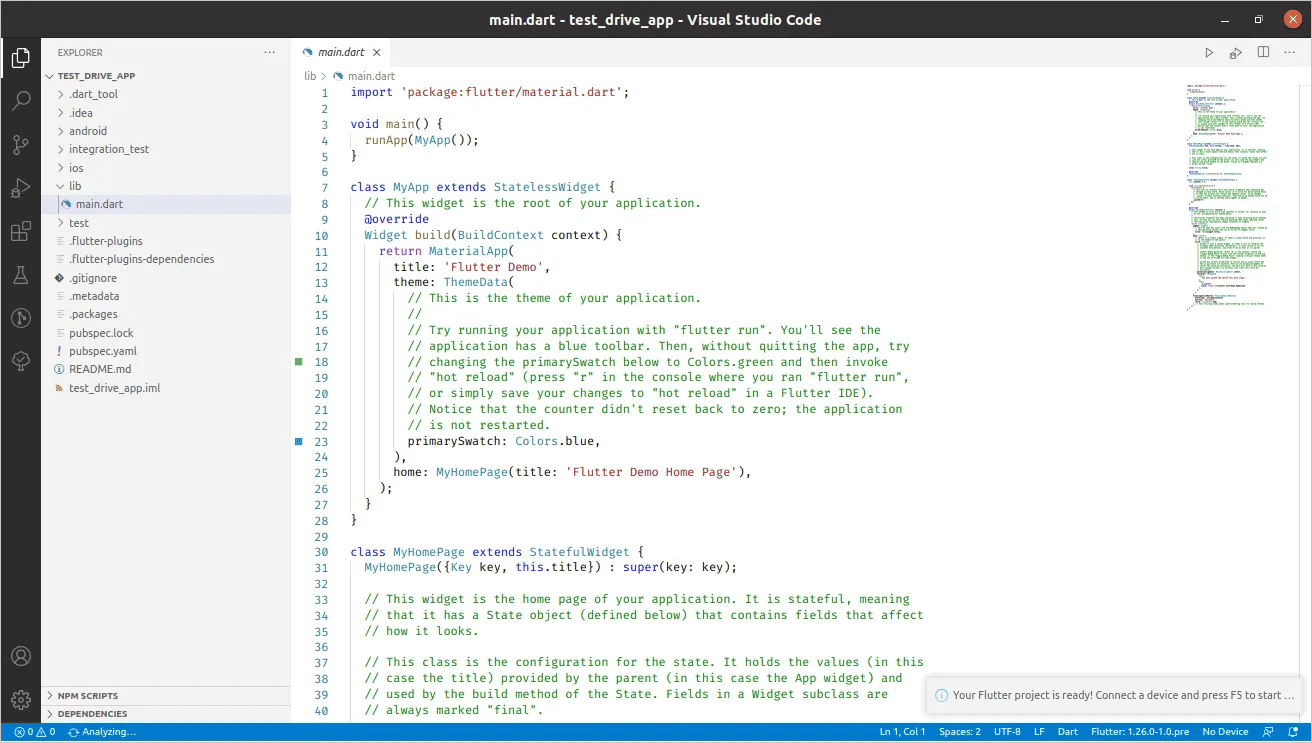Collapse the TEST_DRIVE_APP root folder

point(52,76)
